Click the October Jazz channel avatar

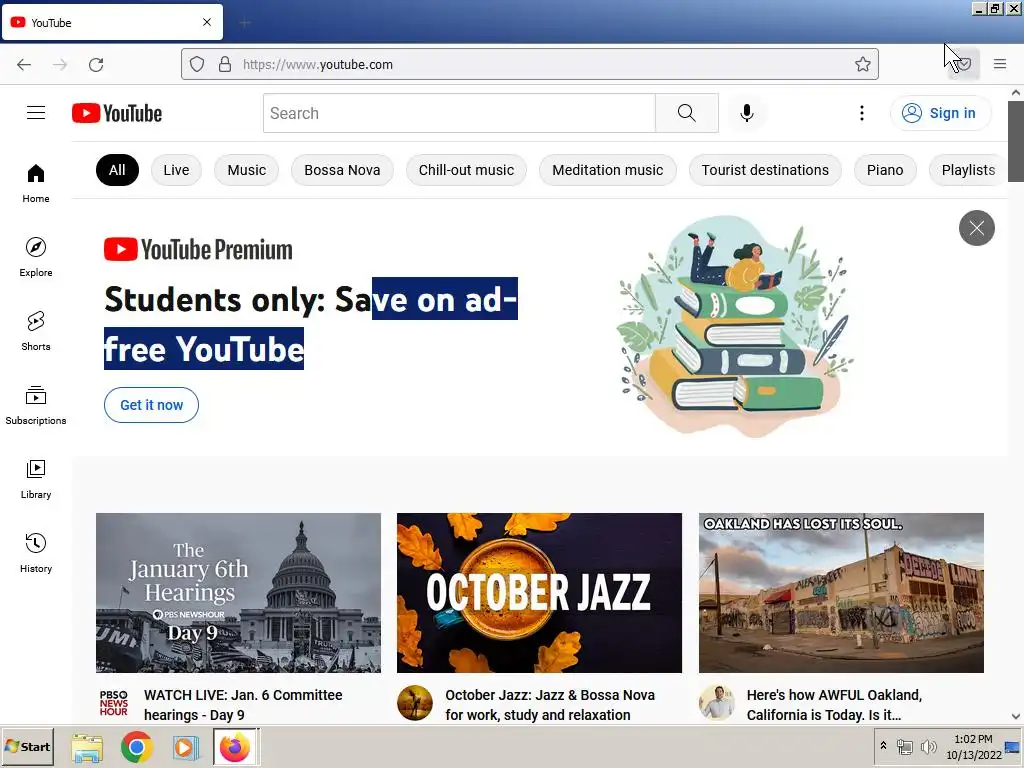pyautogui.click(x=415, y=703)
